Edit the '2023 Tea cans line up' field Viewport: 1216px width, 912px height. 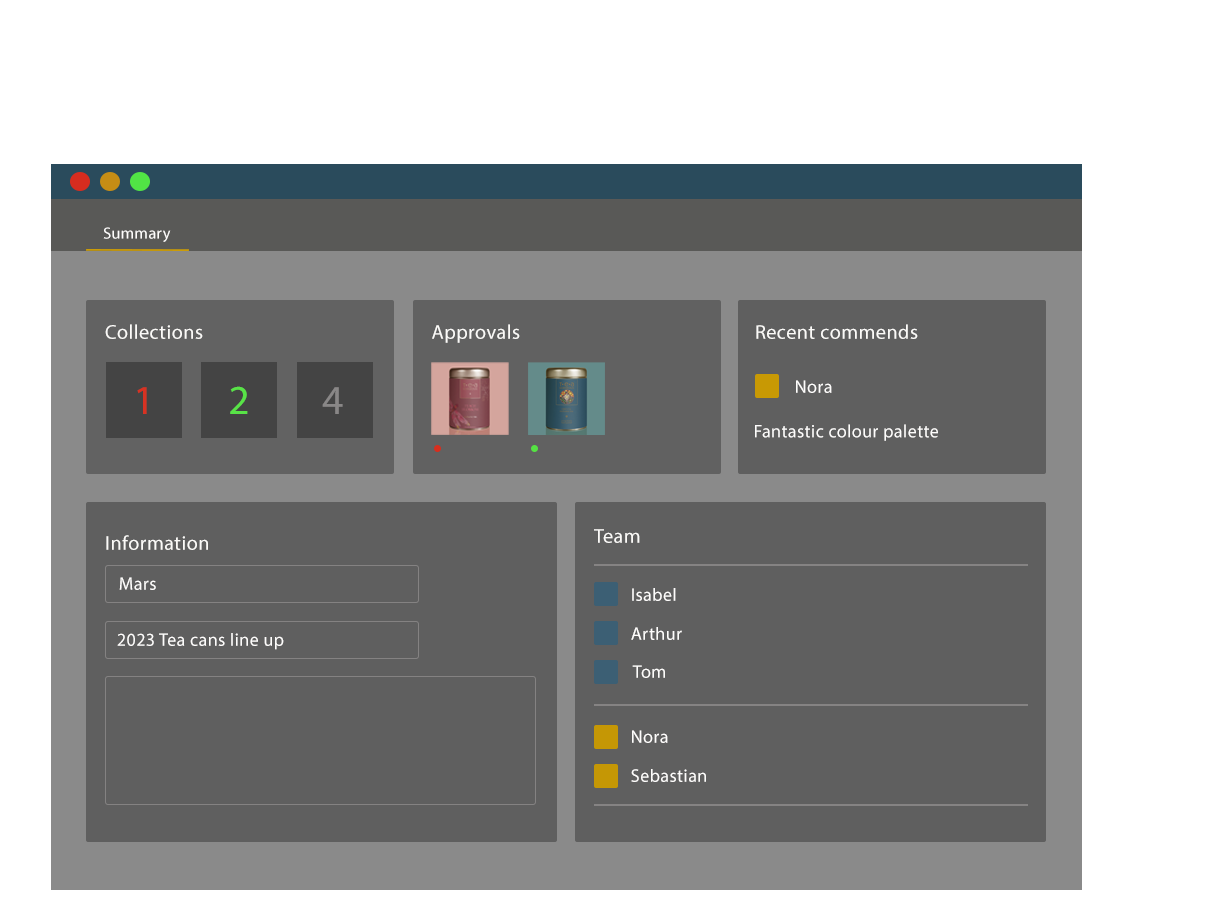click(261, 640)
